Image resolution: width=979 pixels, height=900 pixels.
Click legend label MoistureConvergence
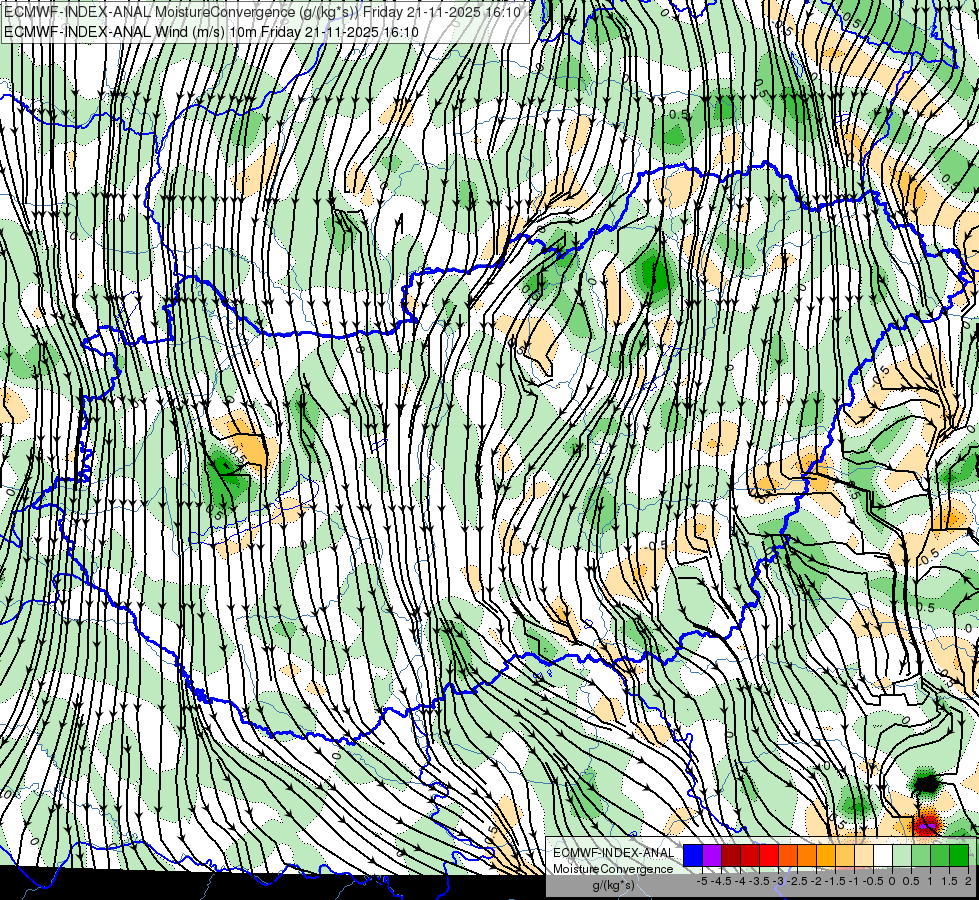pyautogui.click(x=613, y=869)
